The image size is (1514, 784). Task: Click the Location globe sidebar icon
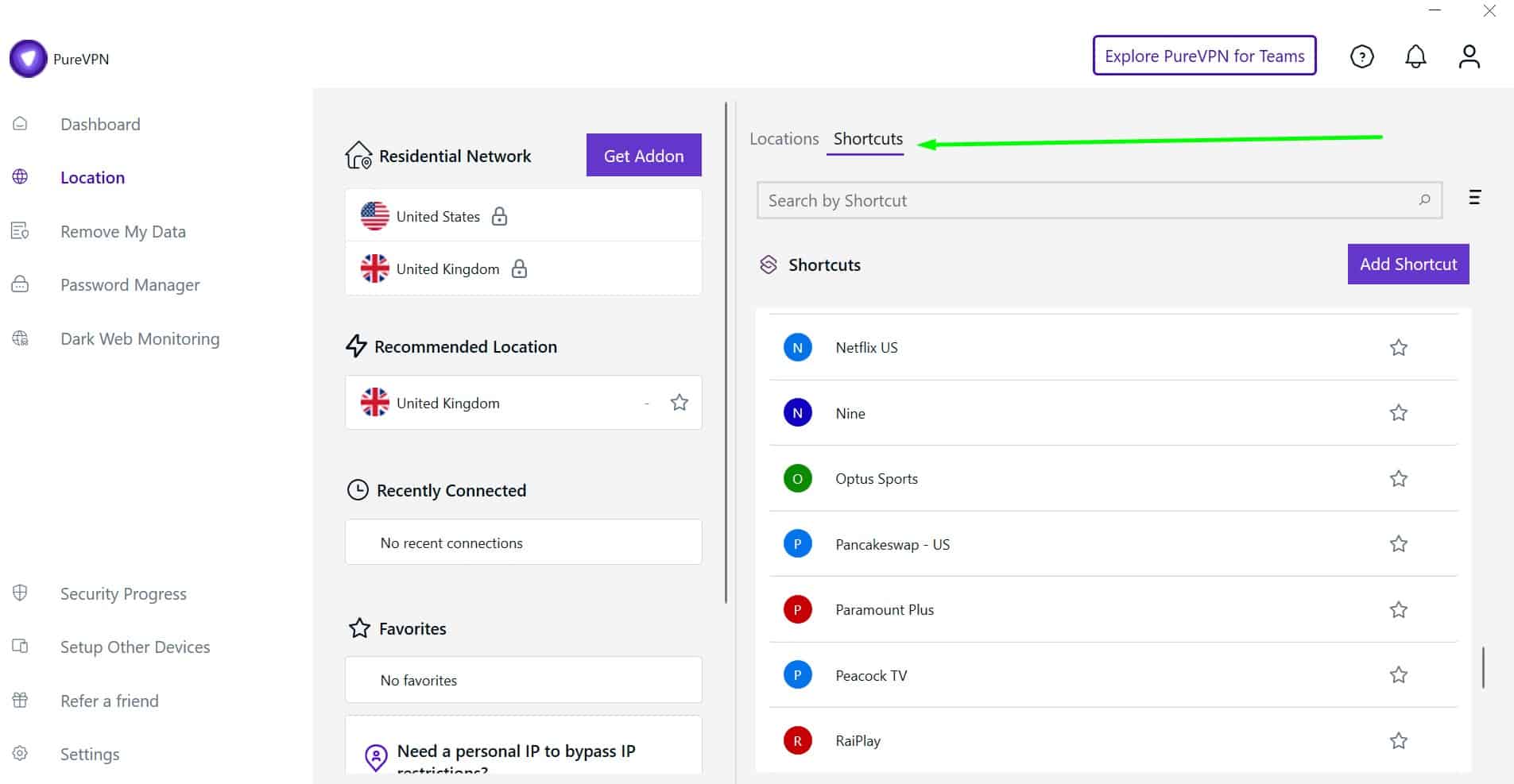pos(20,176)
